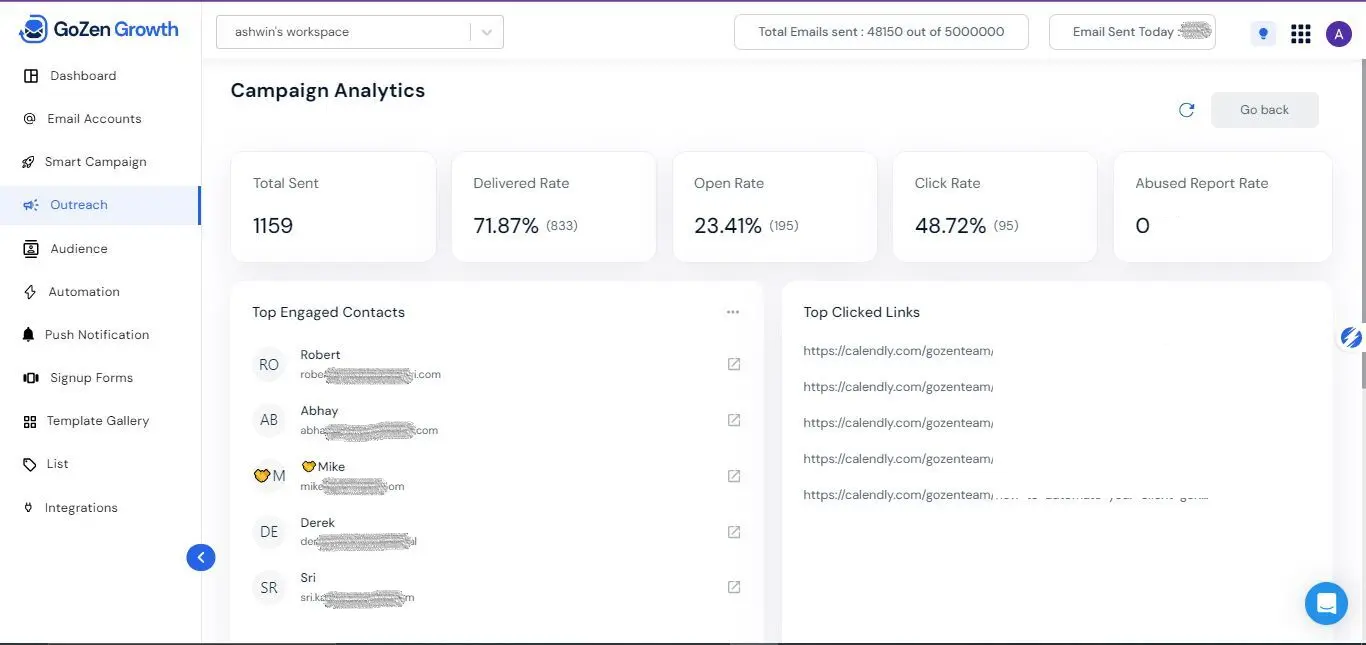Screen dimensions: 1366x645
Task: Open the live chat widget
Action: [x=1326, y=603]
